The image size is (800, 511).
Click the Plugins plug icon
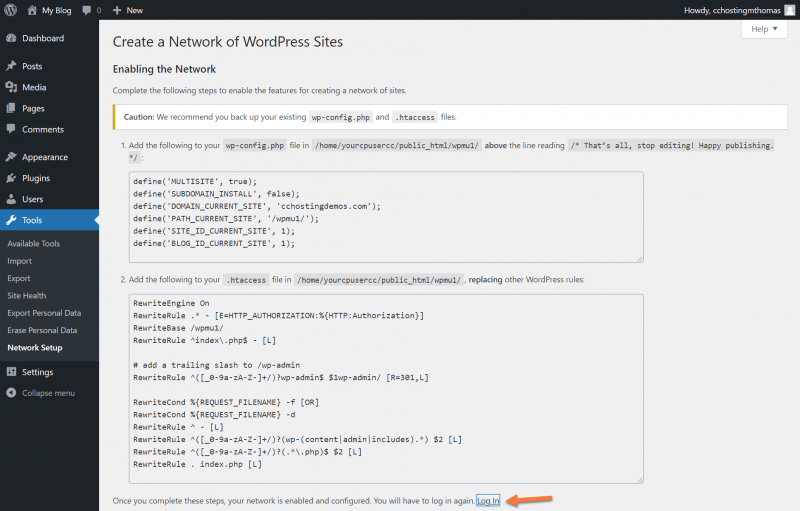coord(11,178)
